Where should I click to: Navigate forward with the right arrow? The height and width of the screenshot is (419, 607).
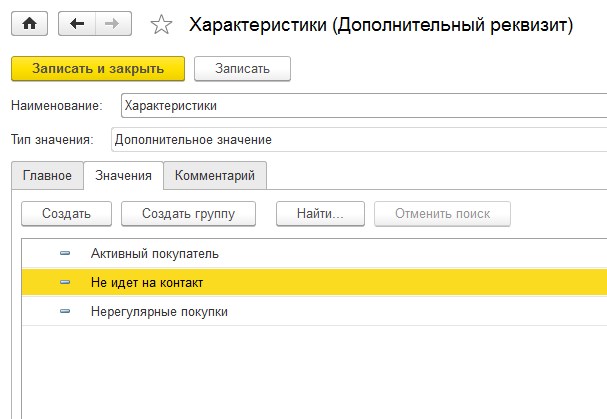(x=113, y=24)
